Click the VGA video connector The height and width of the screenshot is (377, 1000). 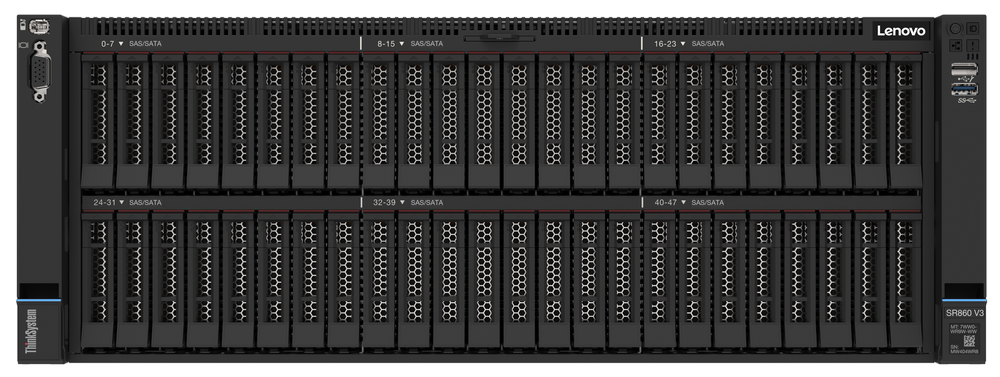(x=40, y=71)
